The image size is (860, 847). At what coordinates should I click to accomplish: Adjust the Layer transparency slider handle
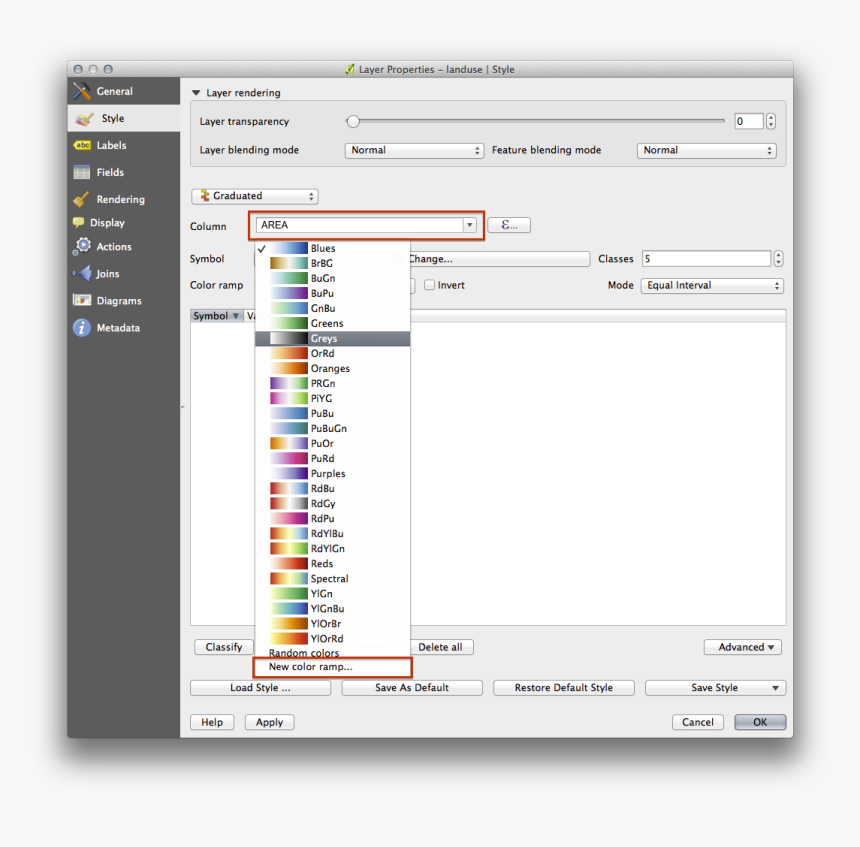click(353, 121)
